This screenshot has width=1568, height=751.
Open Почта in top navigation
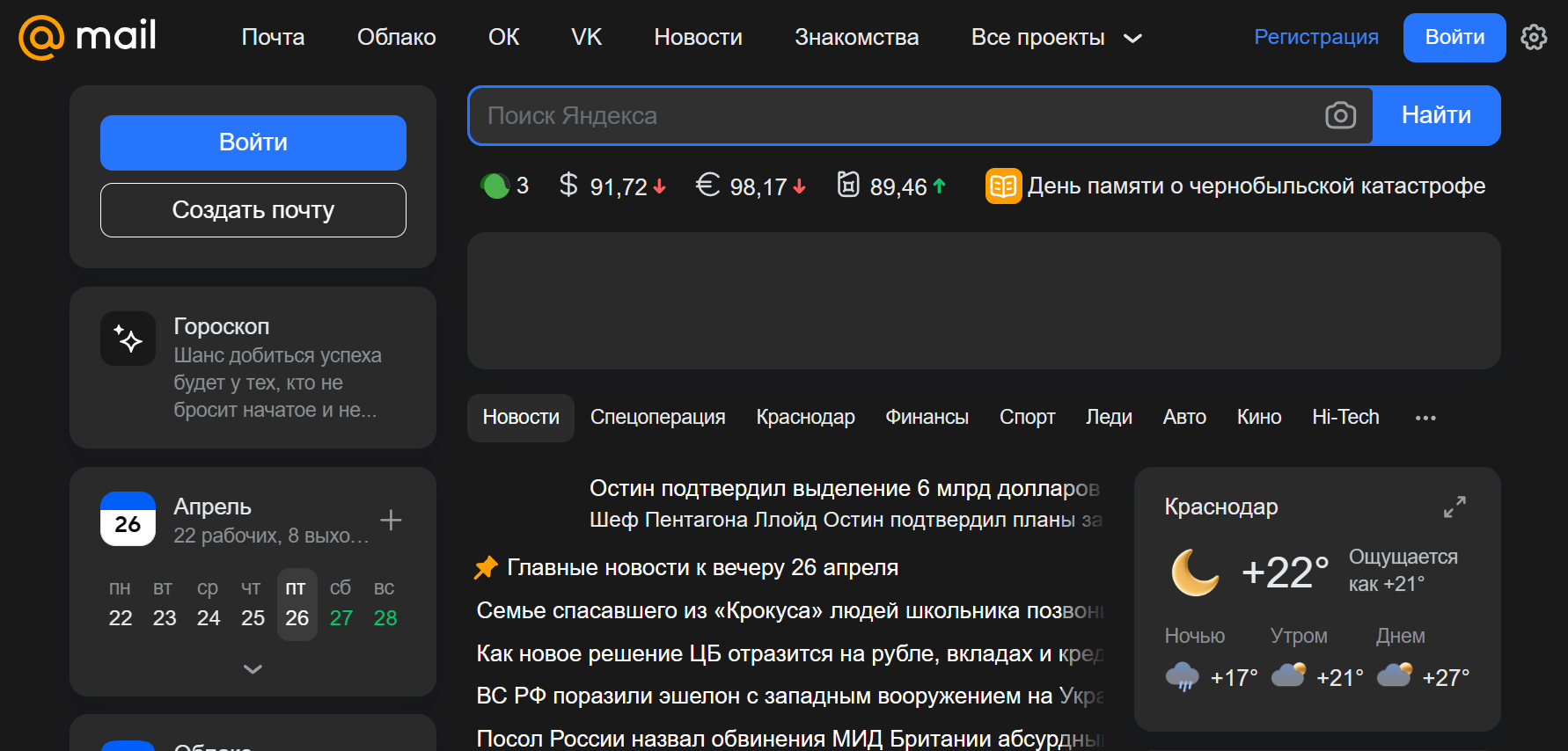[x=273, y=37]
